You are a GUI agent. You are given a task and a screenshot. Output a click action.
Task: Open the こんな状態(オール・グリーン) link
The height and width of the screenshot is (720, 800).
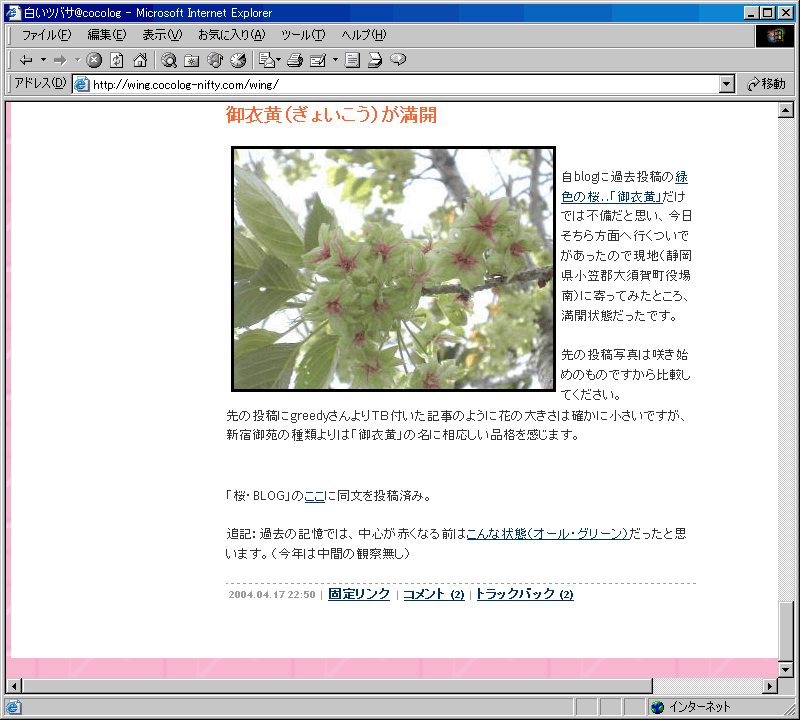point(547,534)
